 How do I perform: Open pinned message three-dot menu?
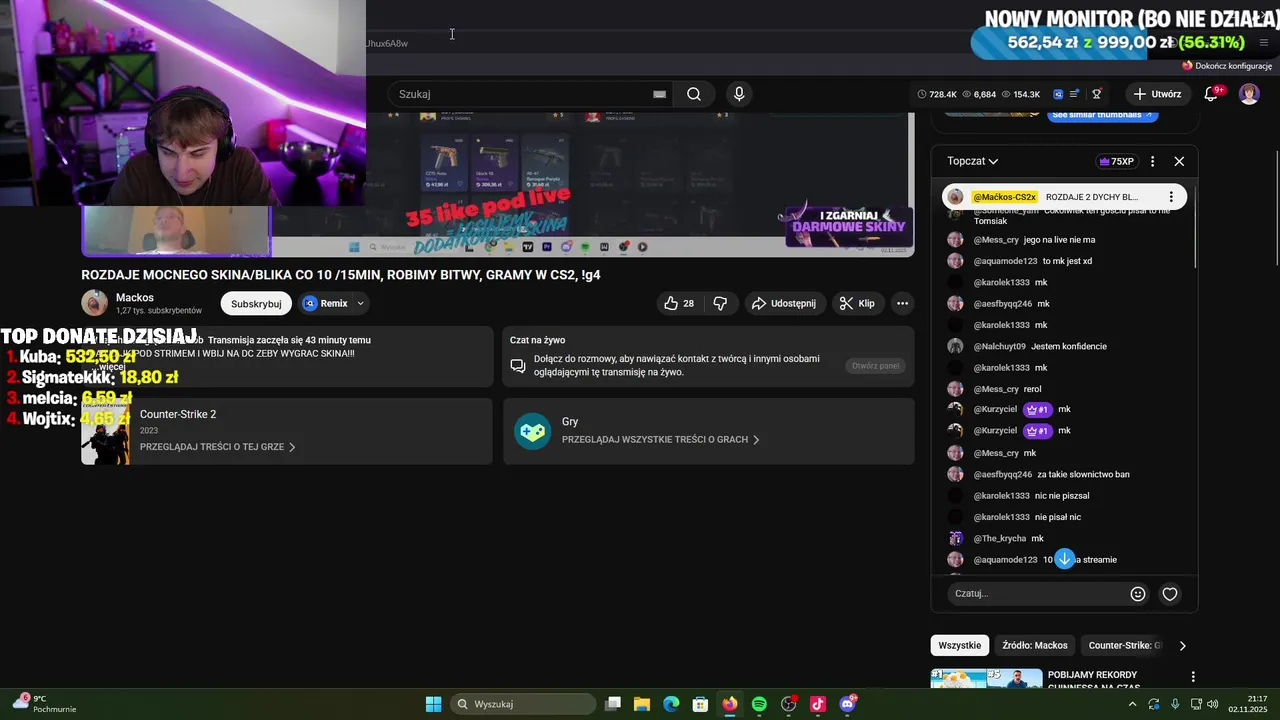(x=1171, y=197)
